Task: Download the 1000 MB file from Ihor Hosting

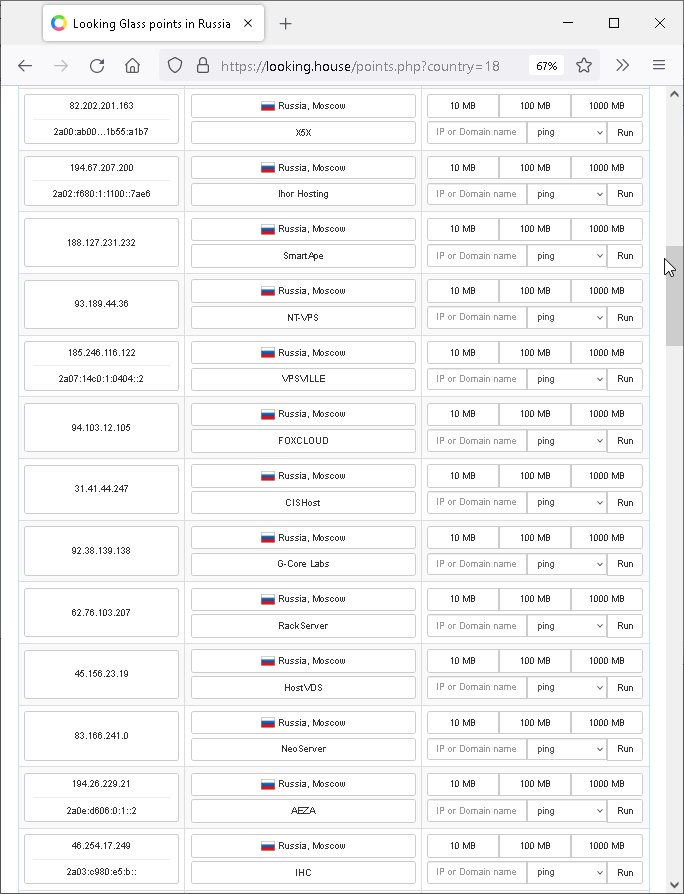Action: point(606,168)
